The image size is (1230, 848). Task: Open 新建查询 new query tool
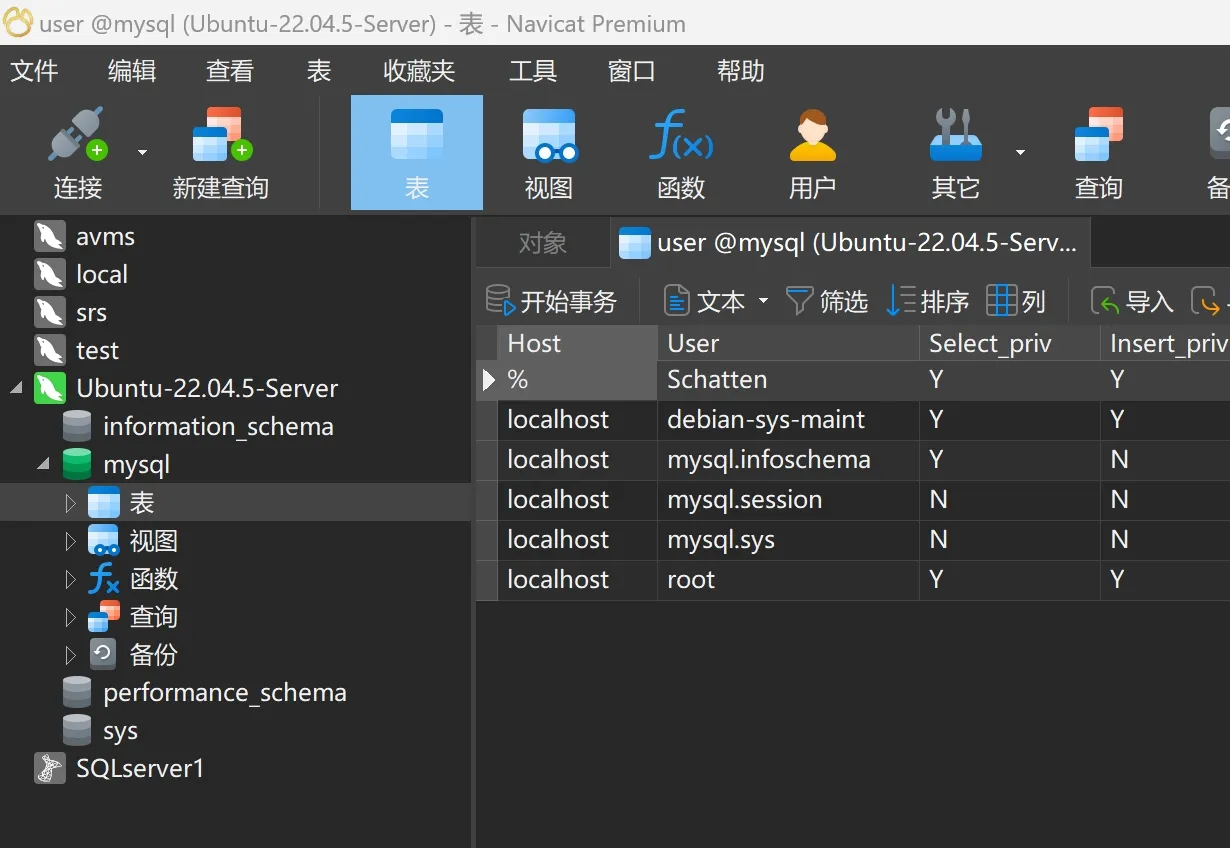click(220, 137)
